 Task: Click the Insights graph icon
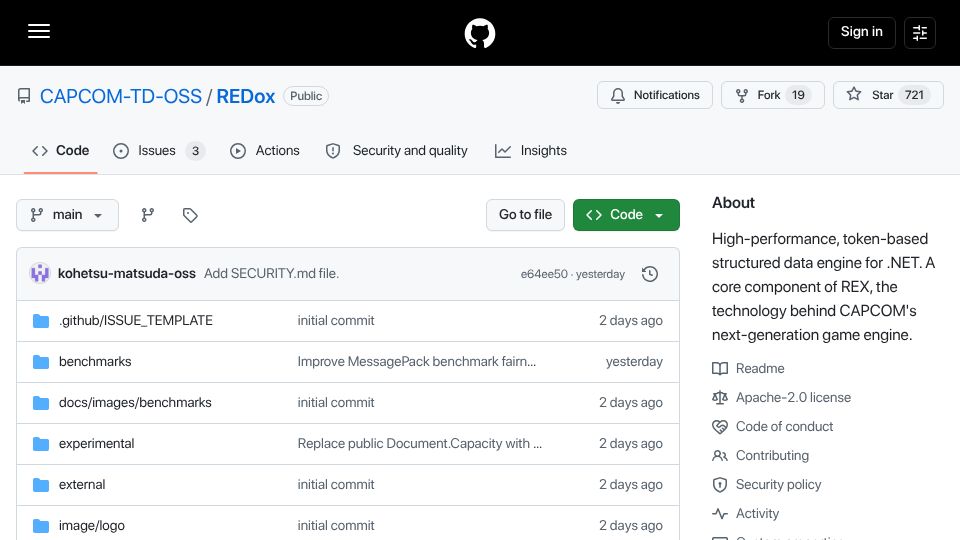pos(503,151)
